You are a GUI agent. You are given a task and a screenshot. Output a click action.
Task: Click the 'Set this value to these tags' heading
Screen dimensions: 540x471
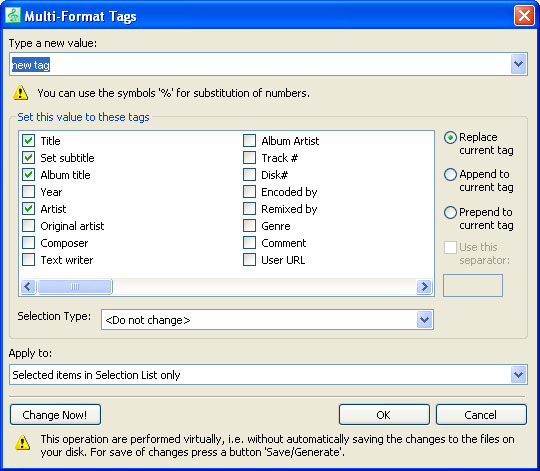point(83,117)
